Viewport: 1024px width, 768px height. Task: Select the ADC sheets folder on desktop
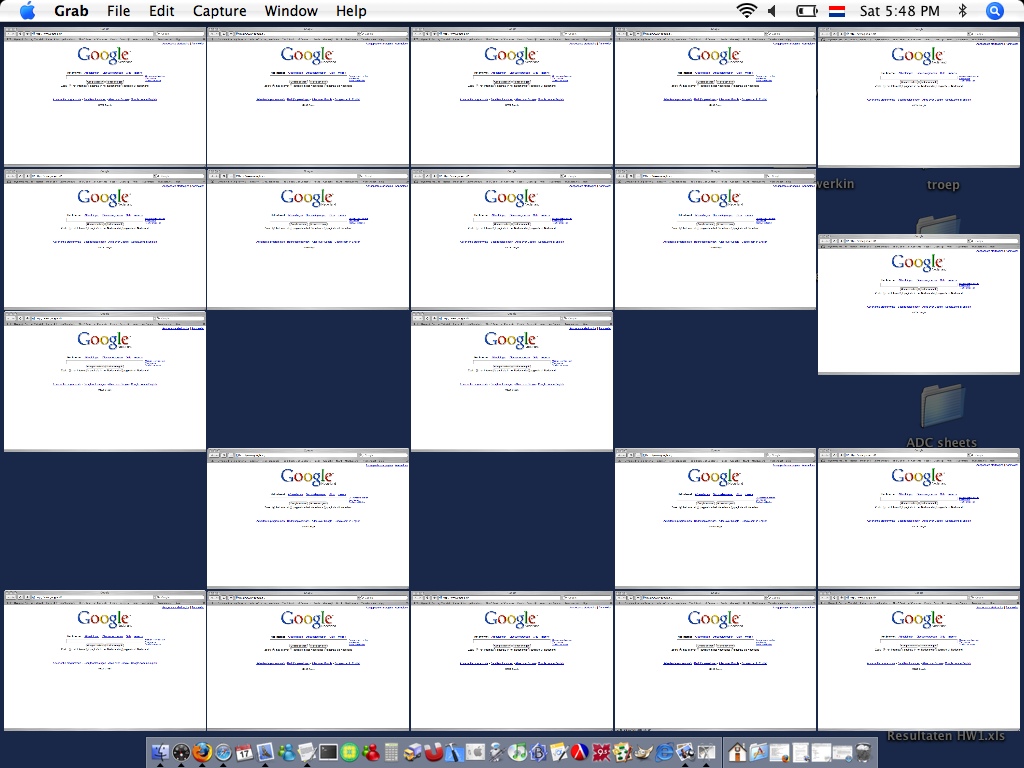pyautogui.click(x=942, y=407)
